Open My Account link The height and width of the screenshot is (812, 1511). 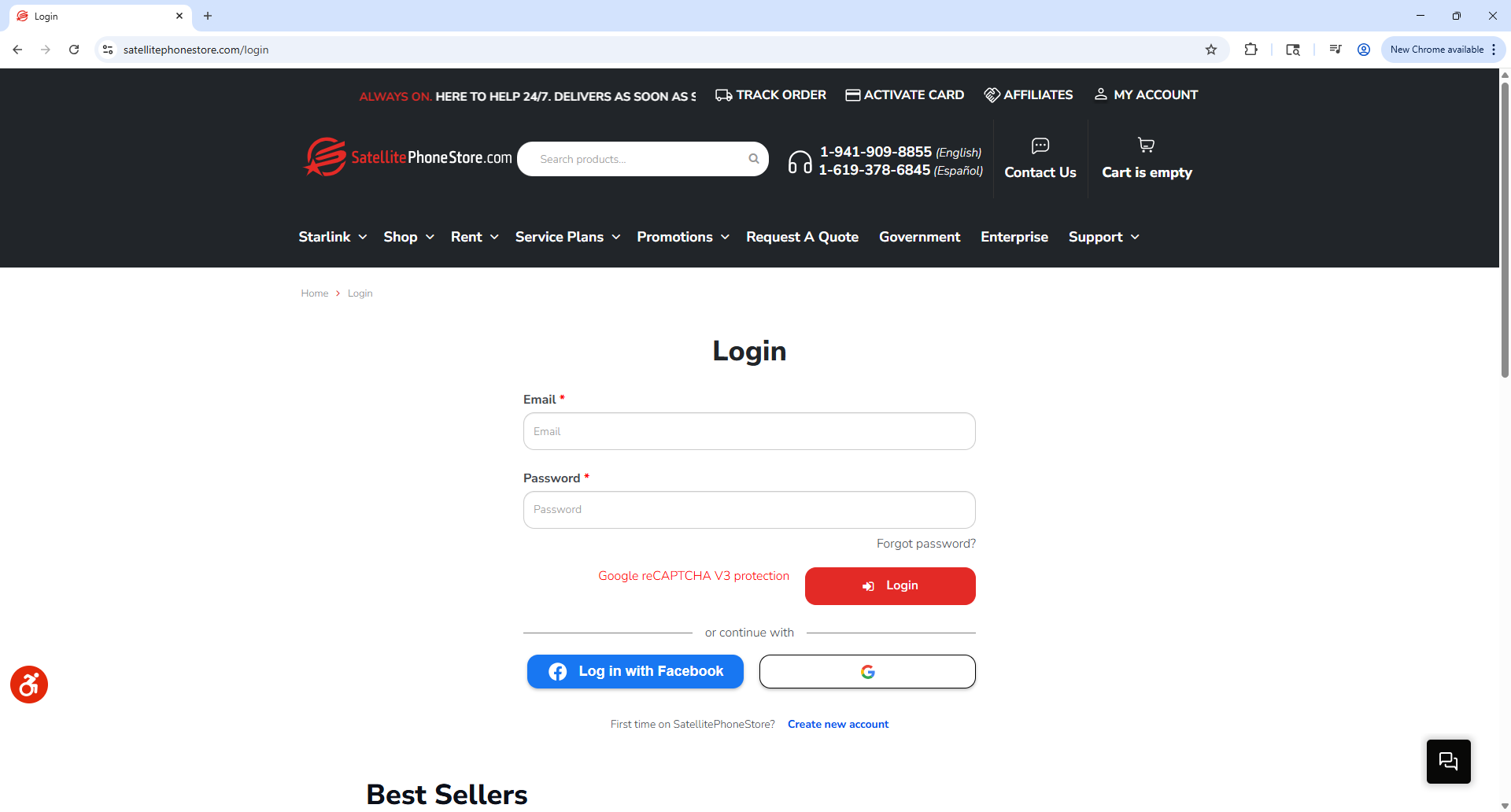pos(1147,95)
